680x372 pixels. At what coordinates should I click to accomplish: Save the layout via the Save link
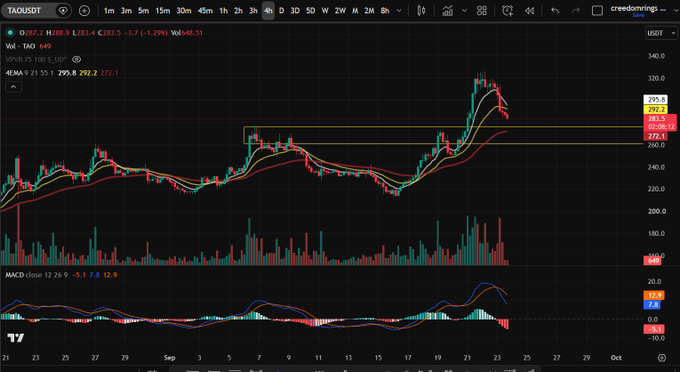(638, 15)
